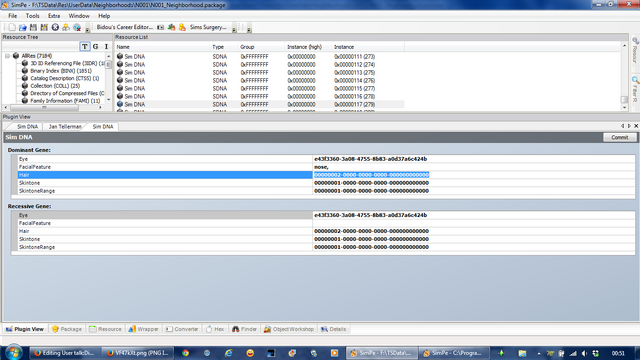The height and width of the screenshot is (360, 640).
Task: Open the Windows Start menu
Action: (x=13, y=352)
